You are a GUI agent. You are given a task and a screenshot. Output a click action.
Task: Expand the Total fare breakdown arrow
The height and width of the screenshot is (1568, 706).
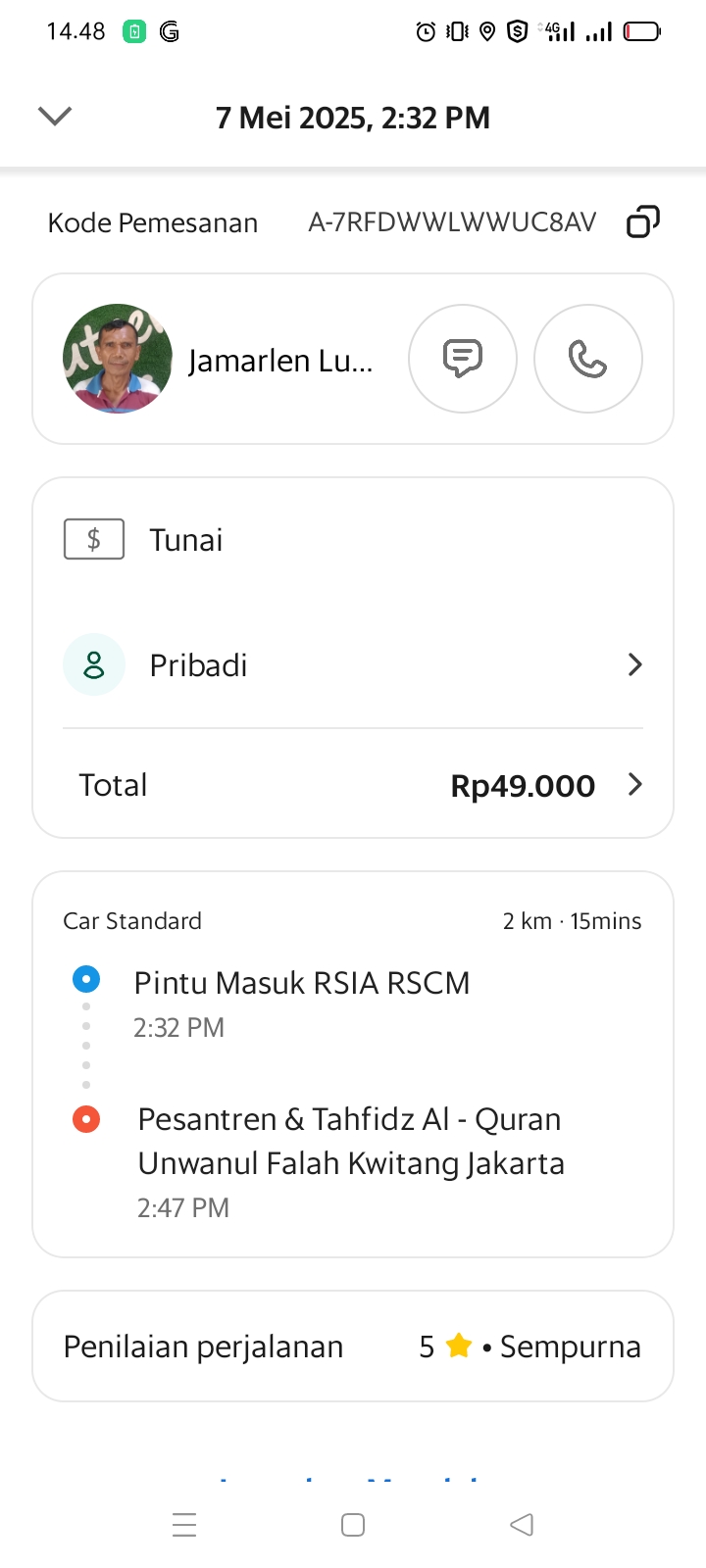coord(634,784)
